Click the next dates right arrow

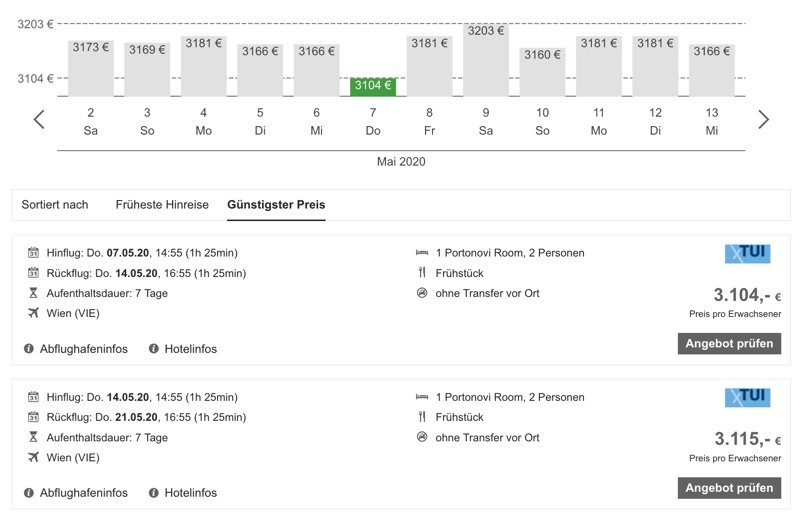[764, 120]
